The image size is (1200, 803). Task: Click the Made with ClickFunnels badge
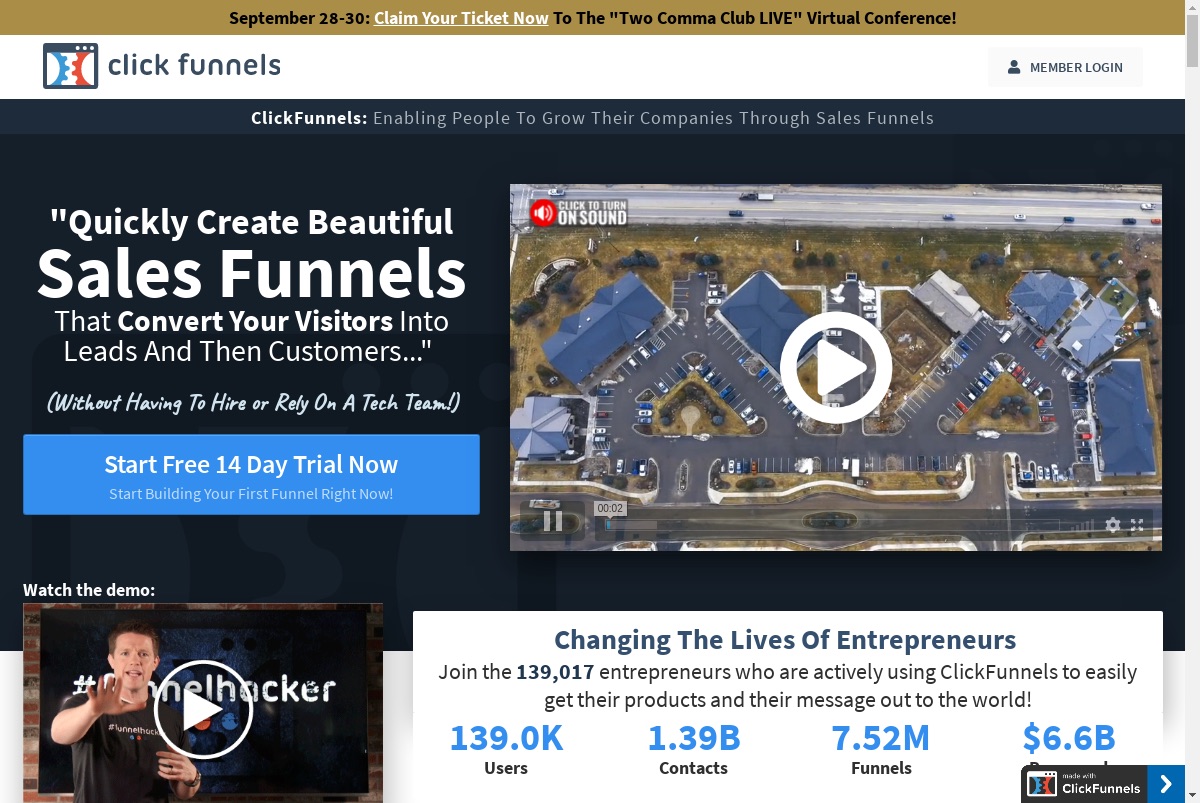(1084, 783)
